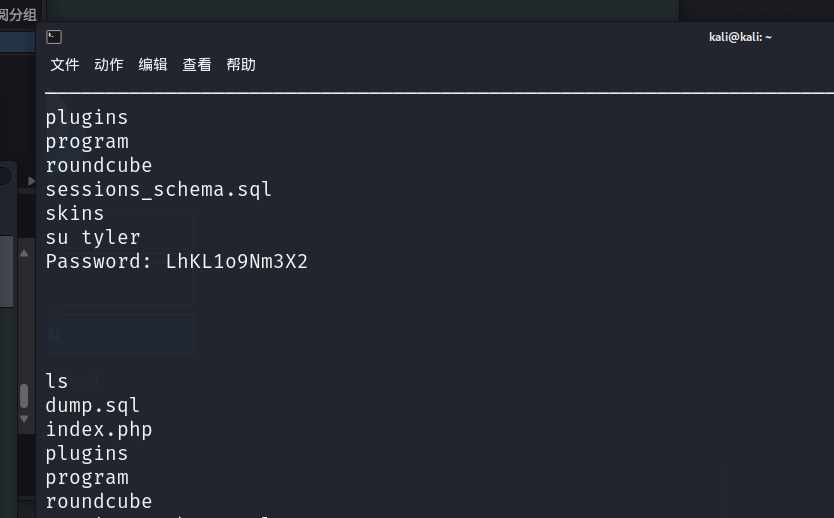This screenshot has height=518, width=834.
Task: Click the index.php entry in listing
Action: coord(99,430)
